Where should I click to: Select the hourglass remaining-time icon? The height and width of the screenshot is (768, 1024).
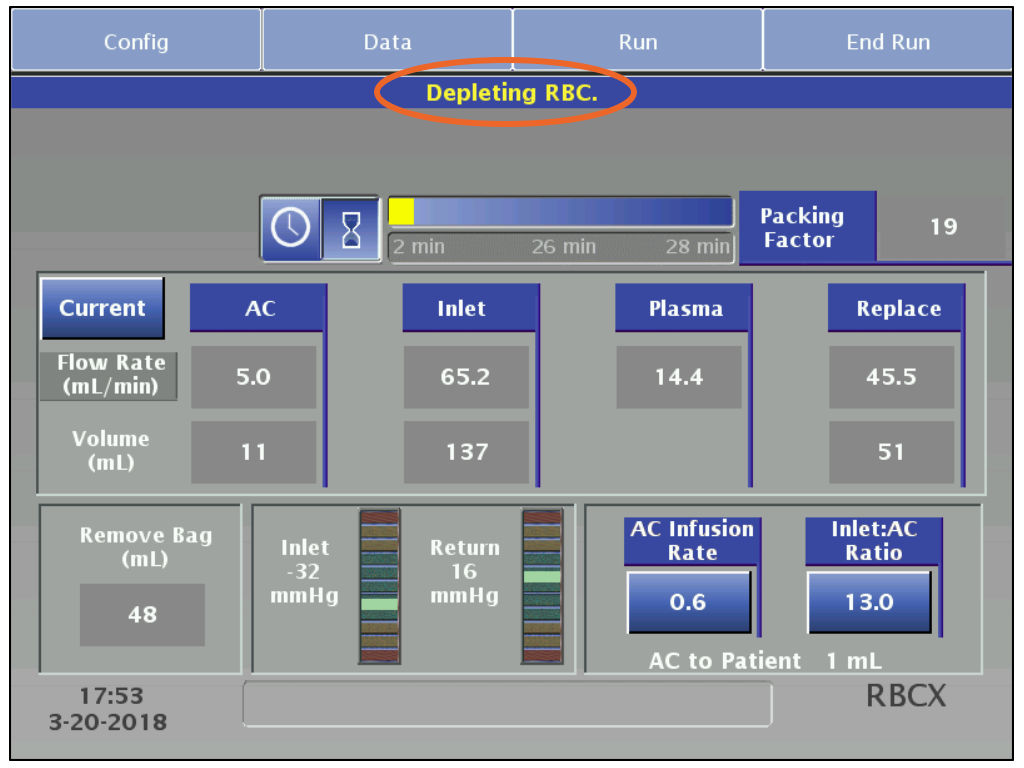[x=351, y=229]
